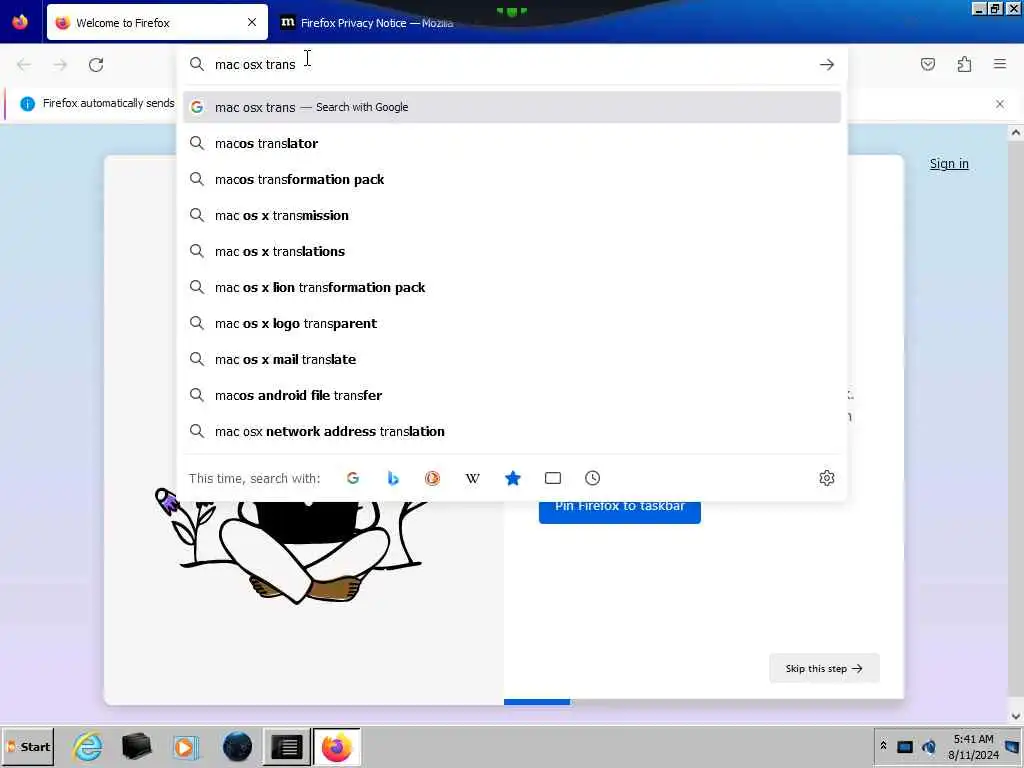Click the scroll down arrow of page scrollbar
This screenshot has height=768, width=1024.
[1016, 716]
